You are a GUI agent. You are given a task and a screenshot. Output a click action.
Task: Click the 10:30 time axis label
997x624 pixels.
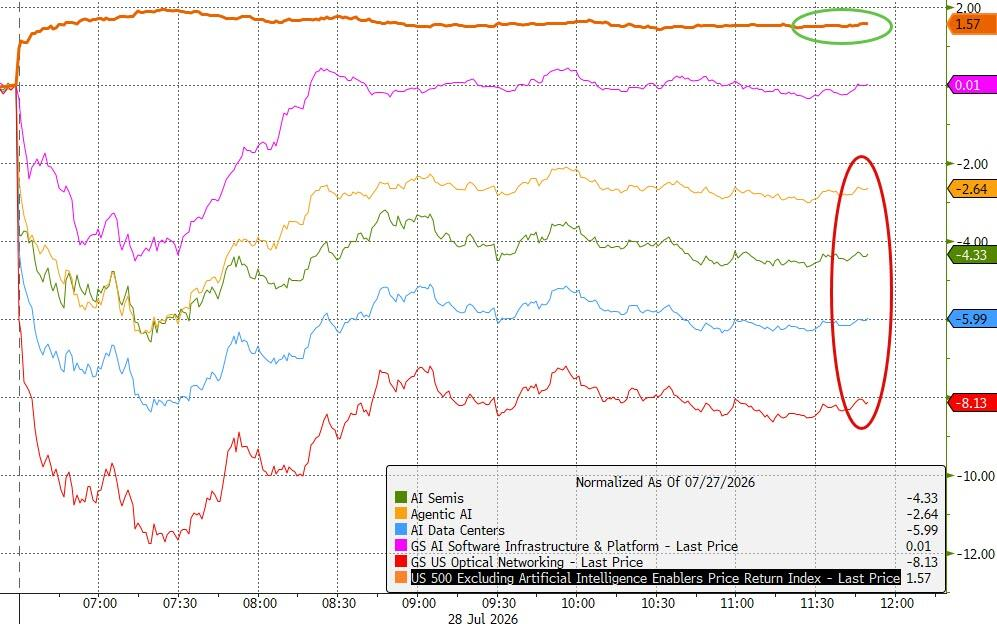coord(658,602)
